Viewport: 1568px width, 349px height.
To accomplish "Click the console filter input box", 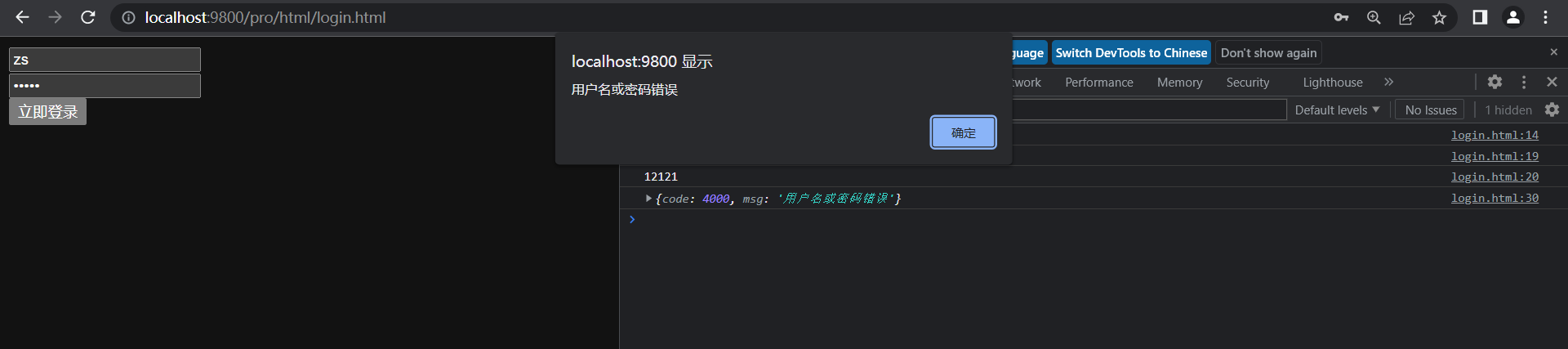I will (x=1149, y=110).
